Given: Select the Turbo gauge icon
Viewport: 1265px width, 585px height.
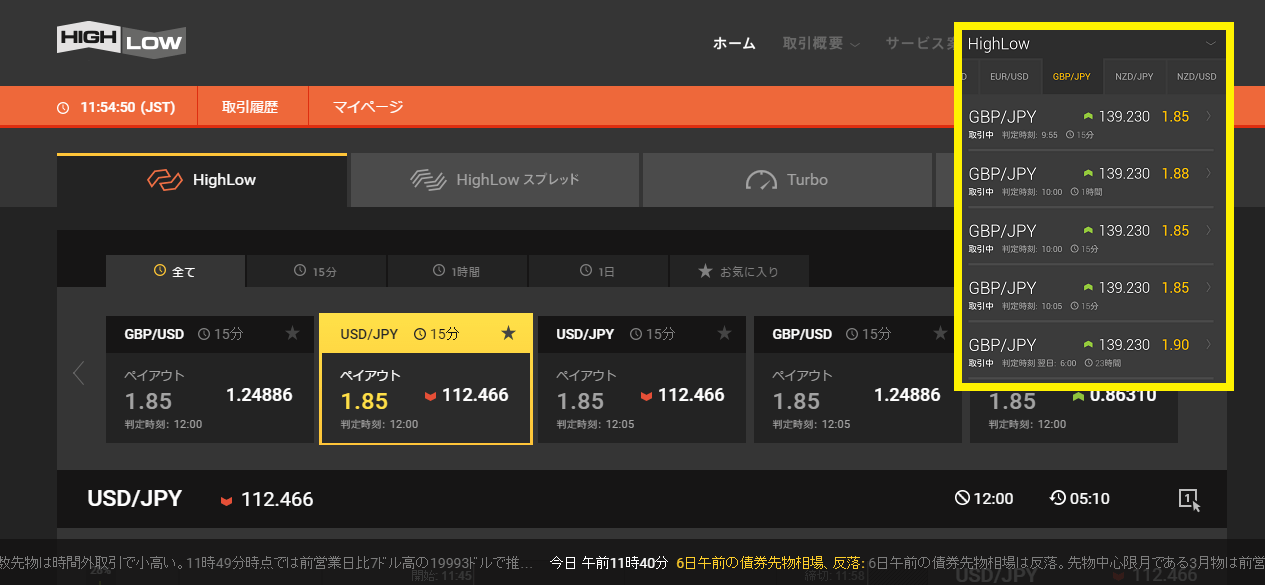Looking at the screenshot, I should pyautogui.click(x=761, y=180).
